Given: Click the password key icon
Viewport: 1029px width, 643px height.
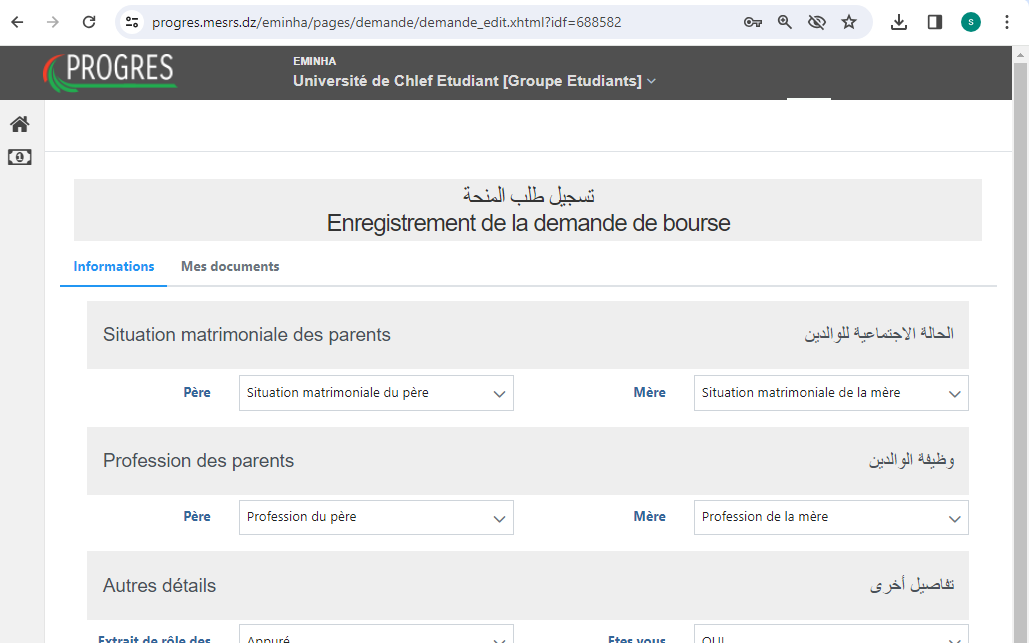Looking at the screenshot, I should [753, 22].
